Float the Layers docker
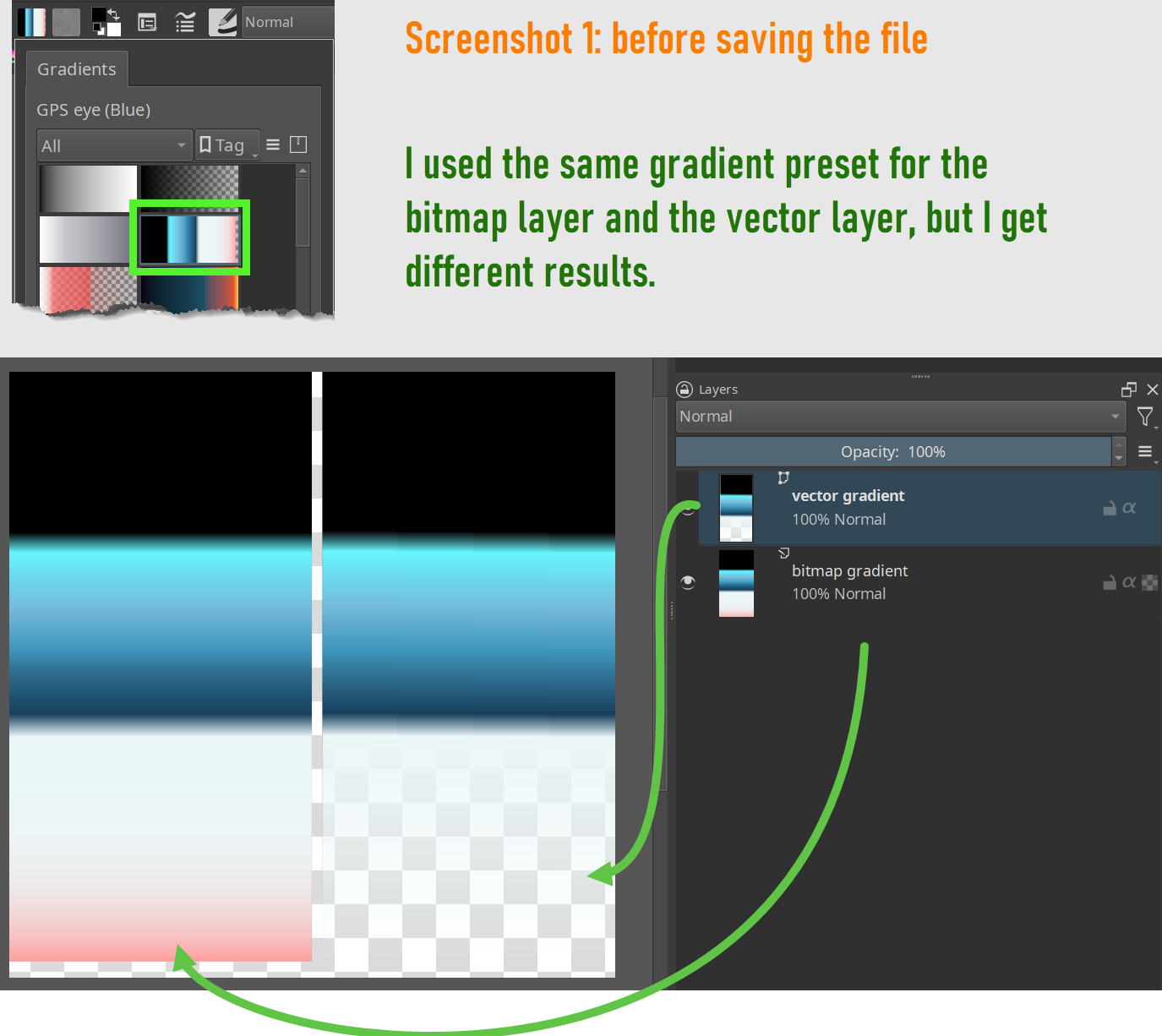 click(1129, 390)
